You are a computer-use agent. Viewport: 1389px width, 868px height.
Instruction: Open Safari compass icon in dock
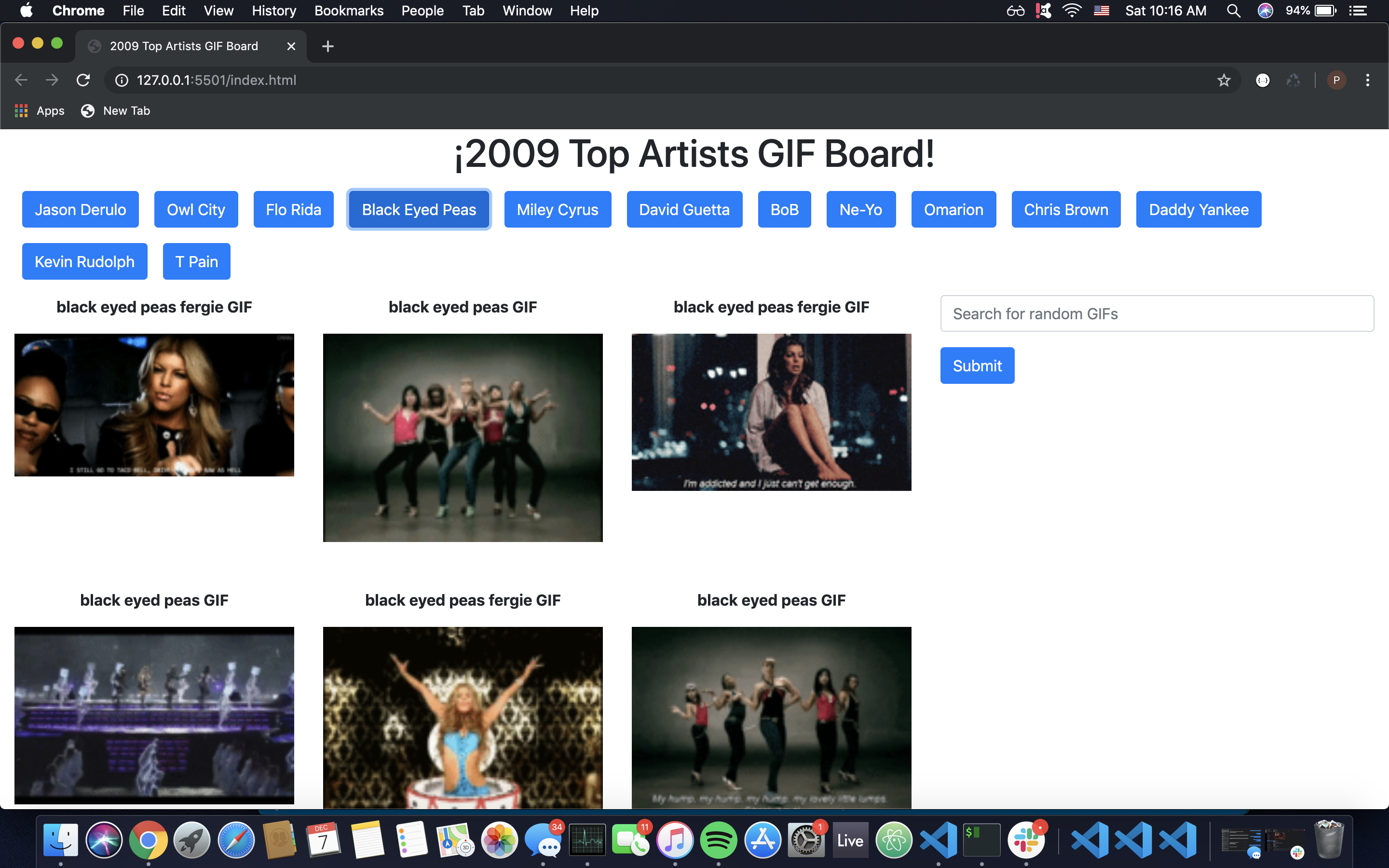coord(236,841)
